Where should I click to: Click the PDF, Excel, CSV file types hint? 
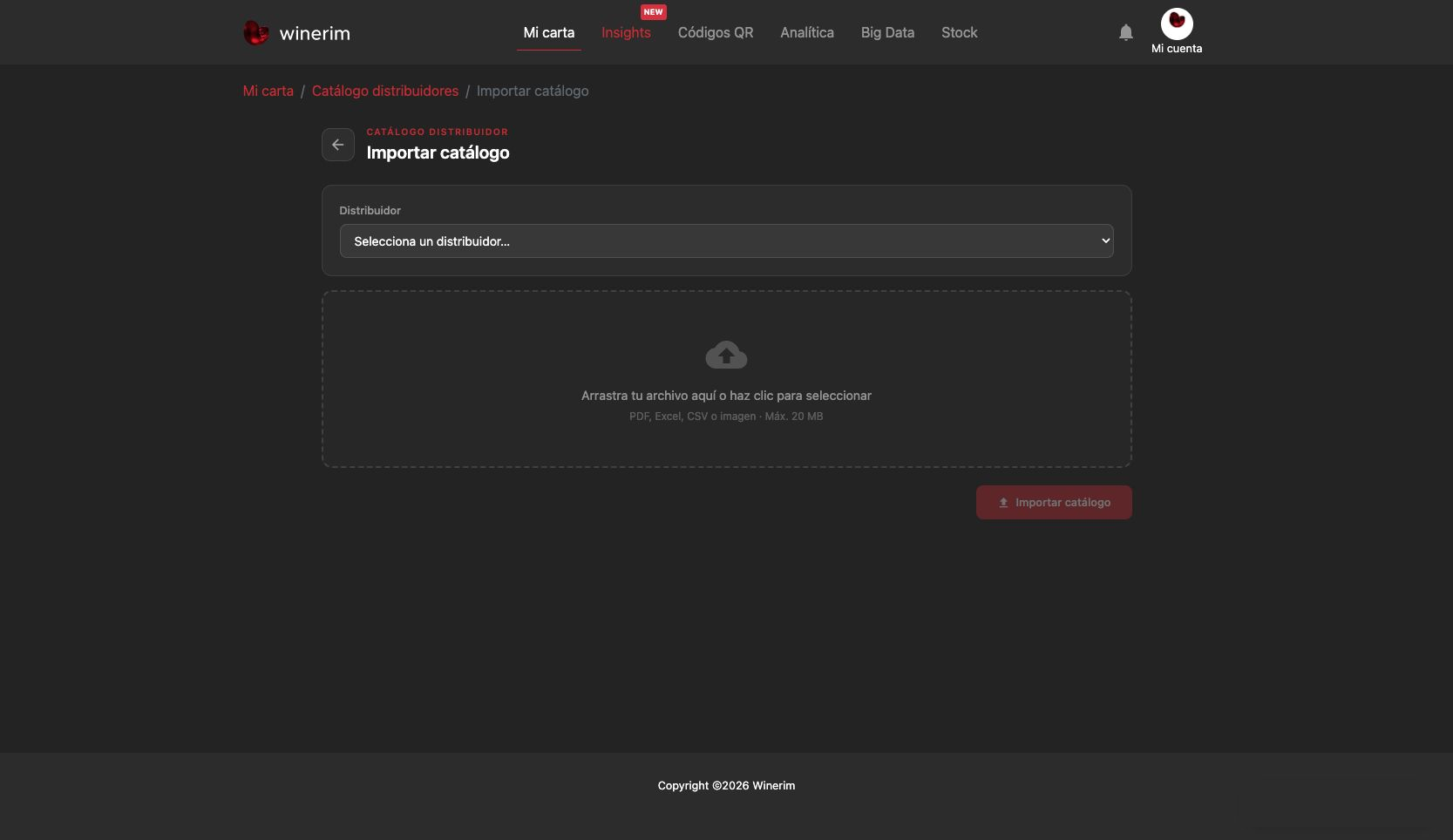726,417
